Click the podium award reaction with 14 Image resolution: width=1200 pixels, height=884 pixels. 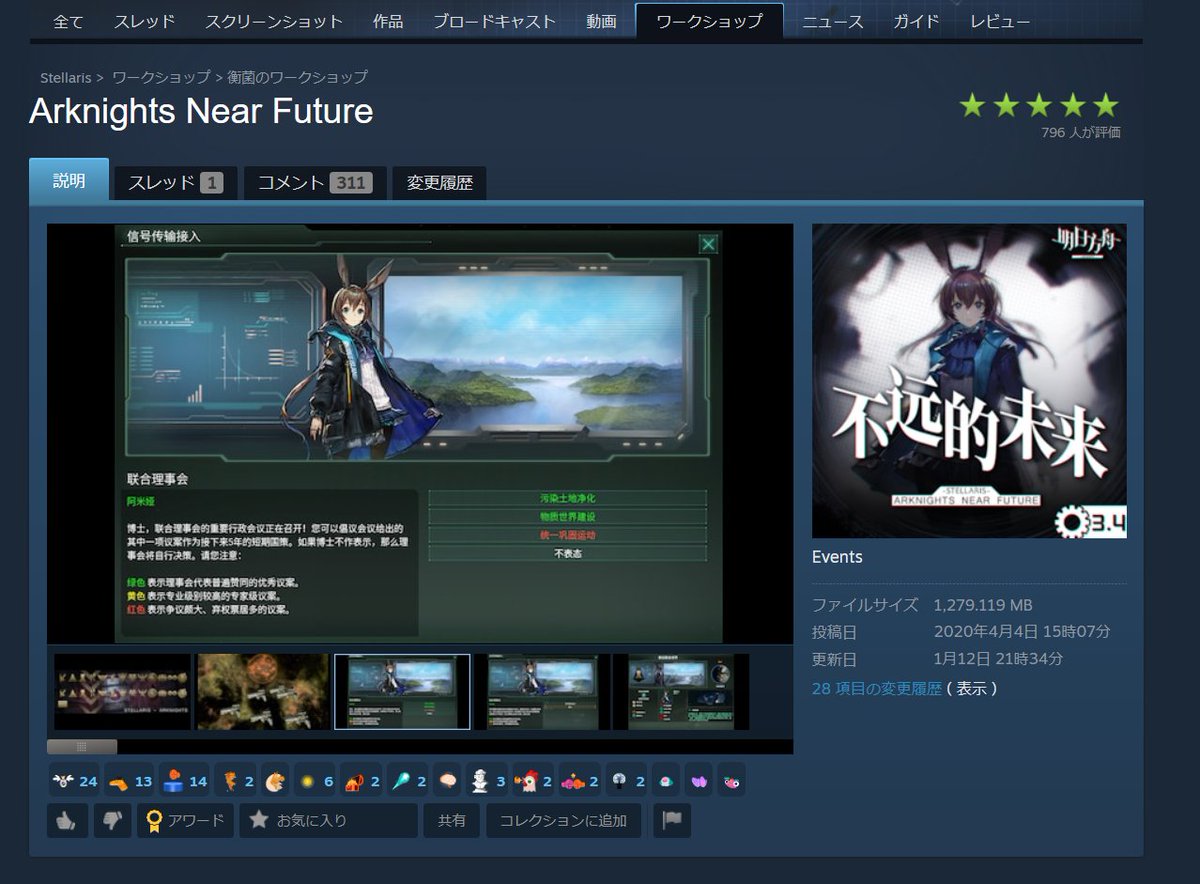[x=185, y=780]
